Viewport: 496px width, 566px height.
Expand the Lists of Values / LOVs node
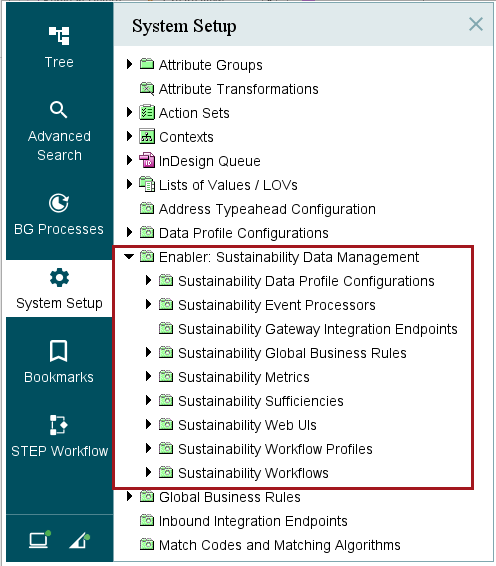[129, 184]
